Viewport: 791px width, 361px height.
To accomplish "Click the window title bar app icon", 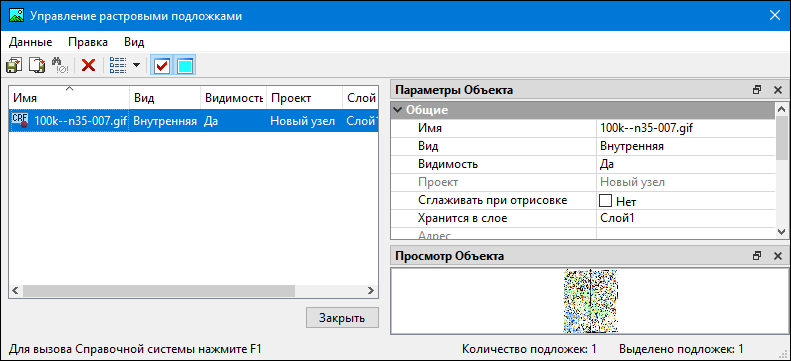I will click(x=16, y=16).
